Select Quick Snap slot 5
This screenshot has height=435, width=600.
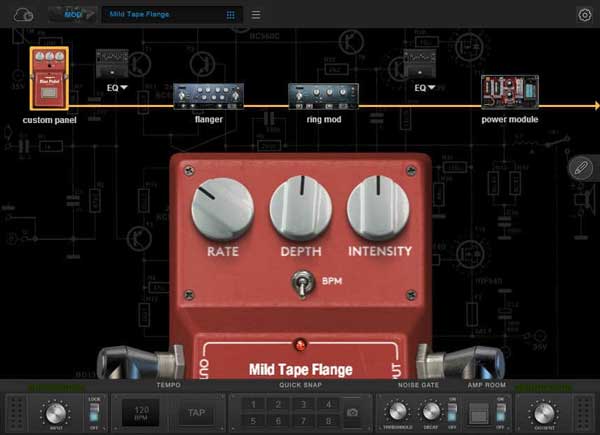tap(253, 421)
